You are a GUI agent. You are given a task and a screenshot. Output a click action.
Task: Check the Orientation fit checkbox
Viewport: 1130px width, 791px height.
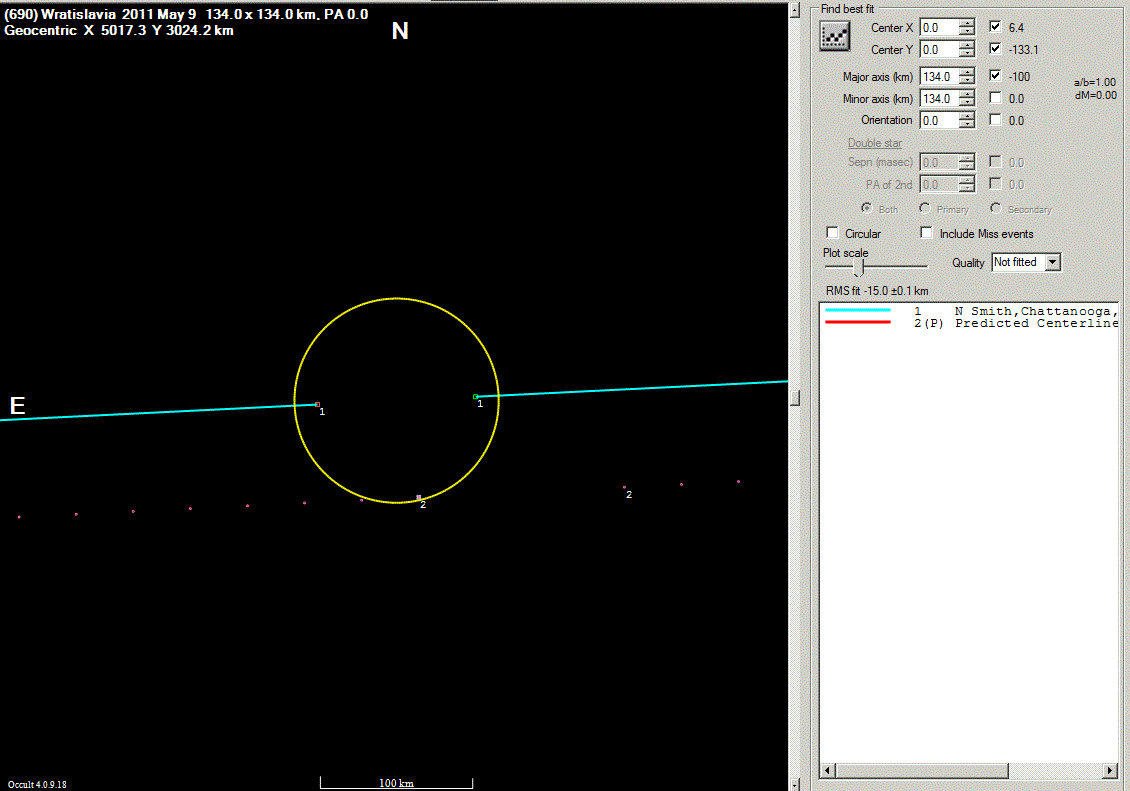point(995,120)
